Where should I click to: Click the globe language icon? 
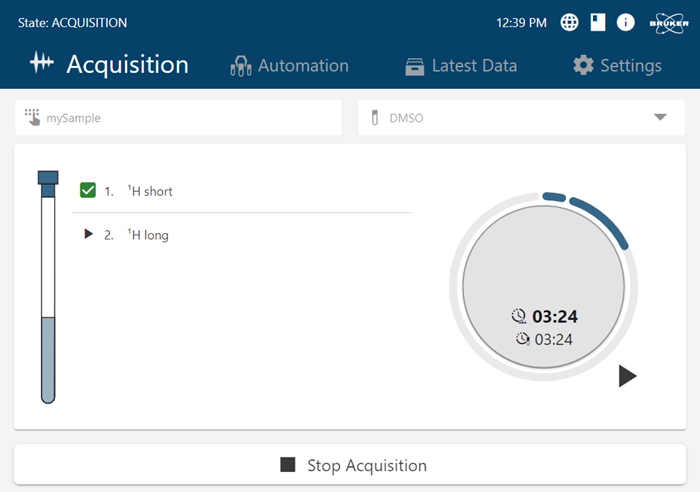coord(570,22)
